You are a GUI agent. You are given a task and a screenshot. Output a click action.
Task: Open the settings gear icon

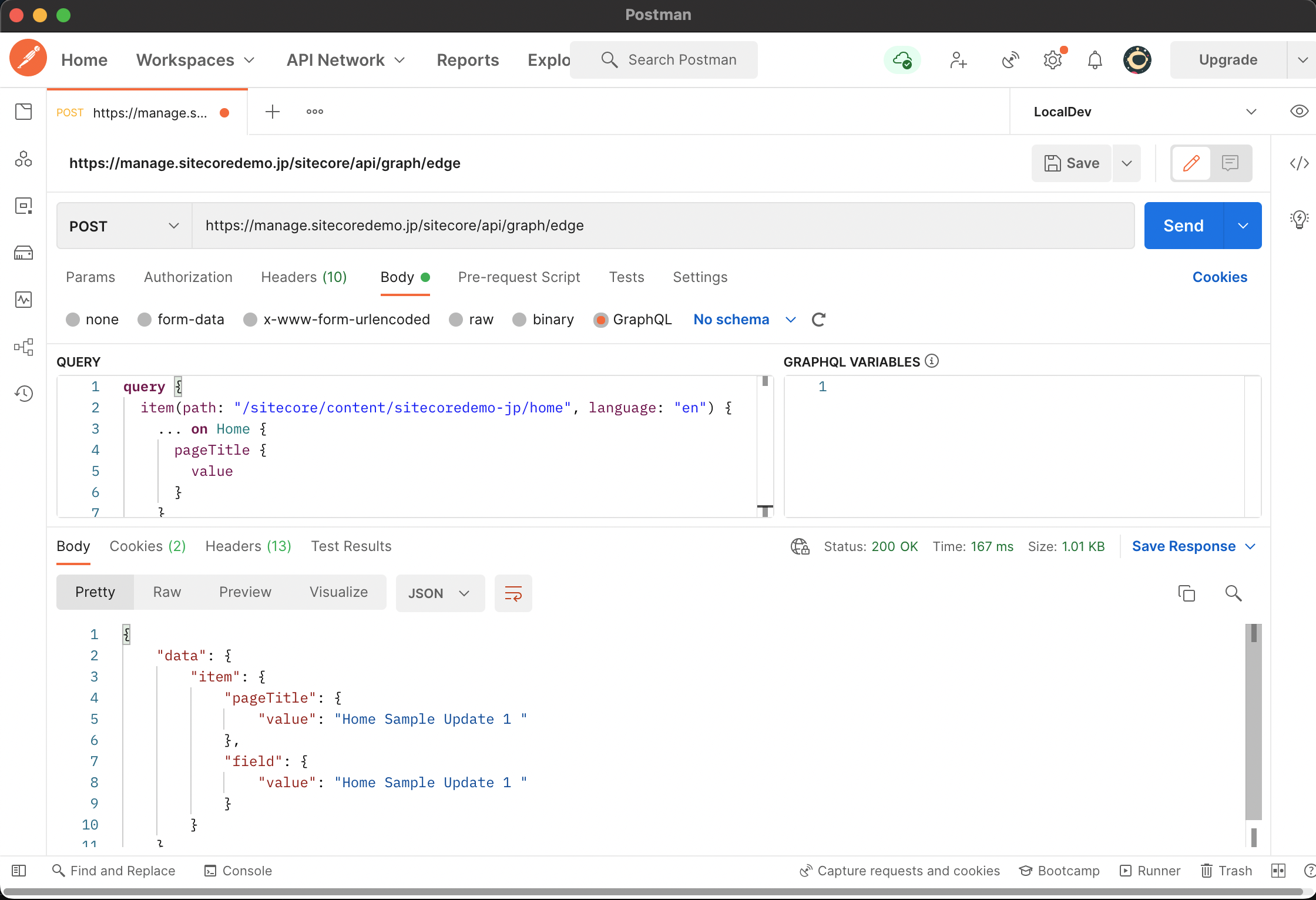click(1053, 60)
